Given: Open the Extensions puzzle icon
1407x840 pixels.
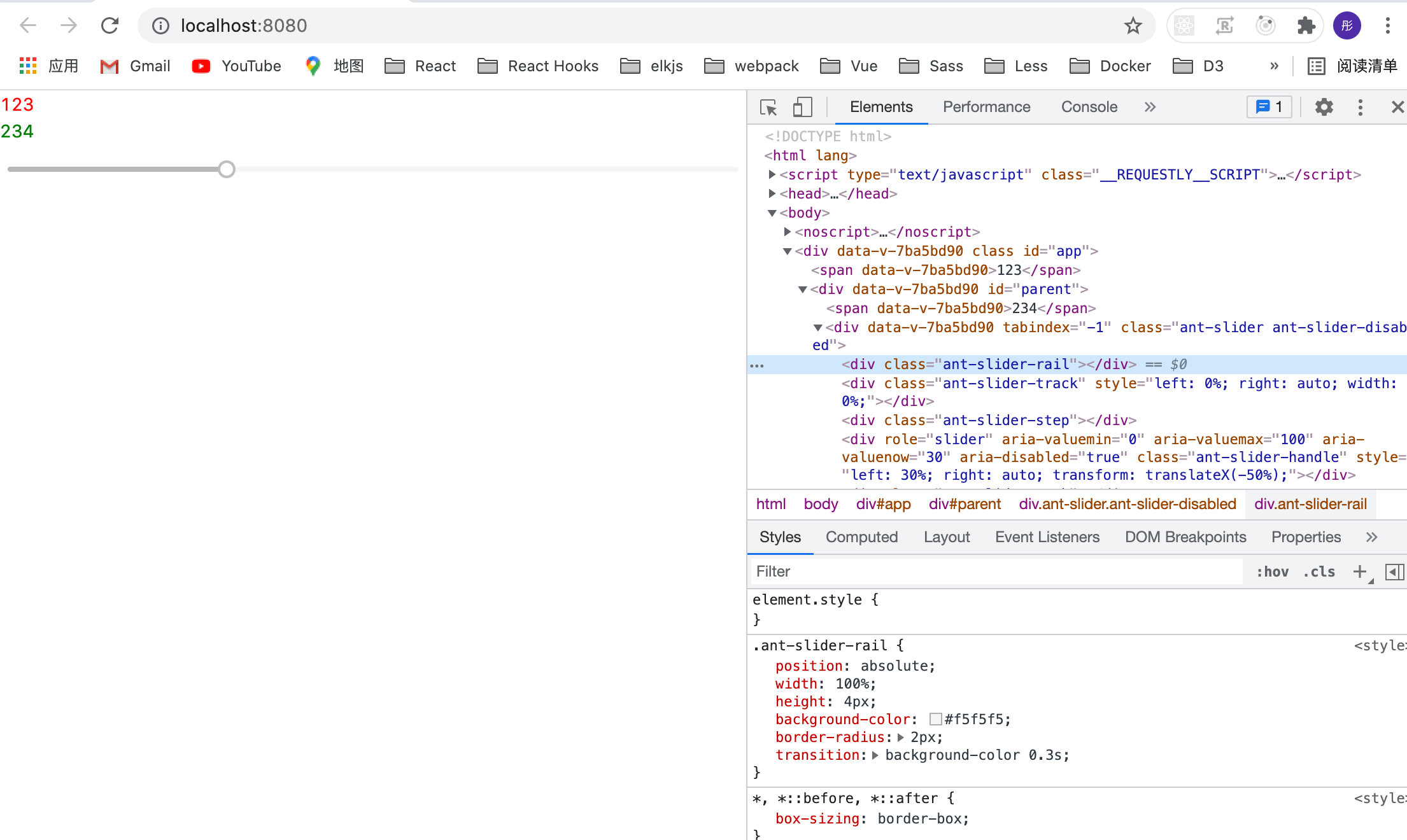Looking at the screenshot, I should [1306, 25].
